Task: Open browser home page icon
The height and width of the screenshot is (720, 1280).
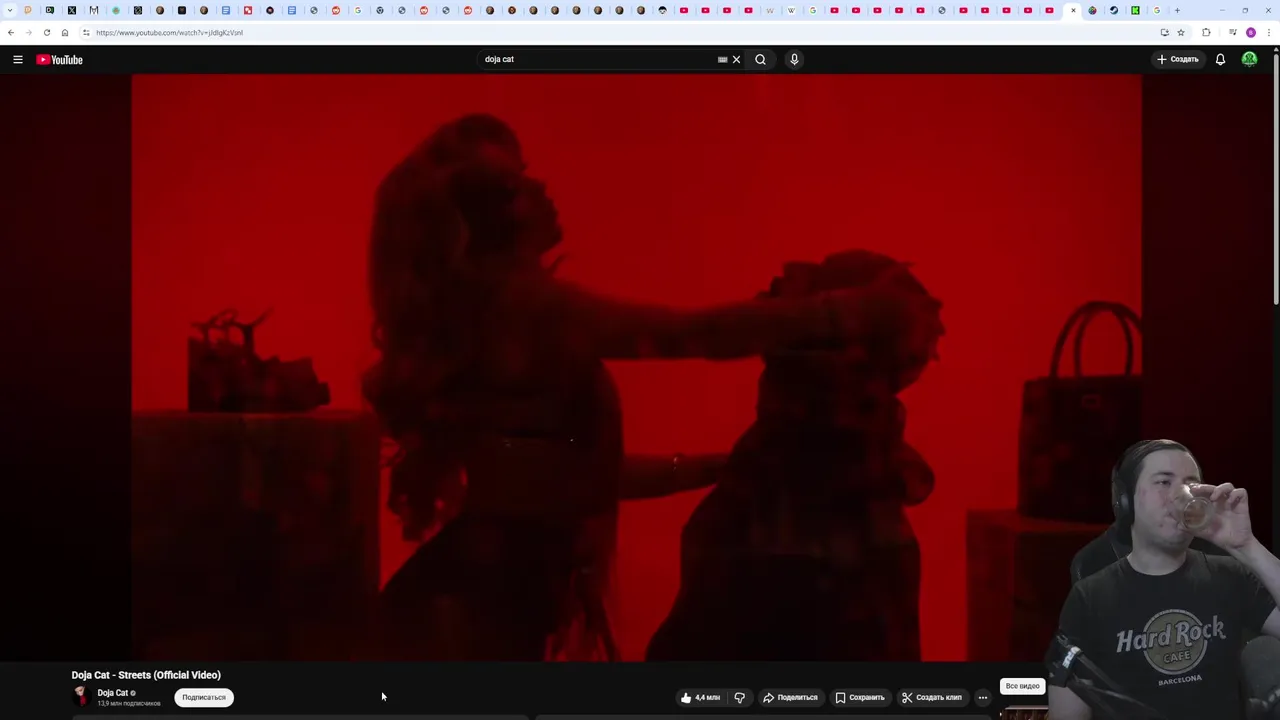Action: pos(65,33)
